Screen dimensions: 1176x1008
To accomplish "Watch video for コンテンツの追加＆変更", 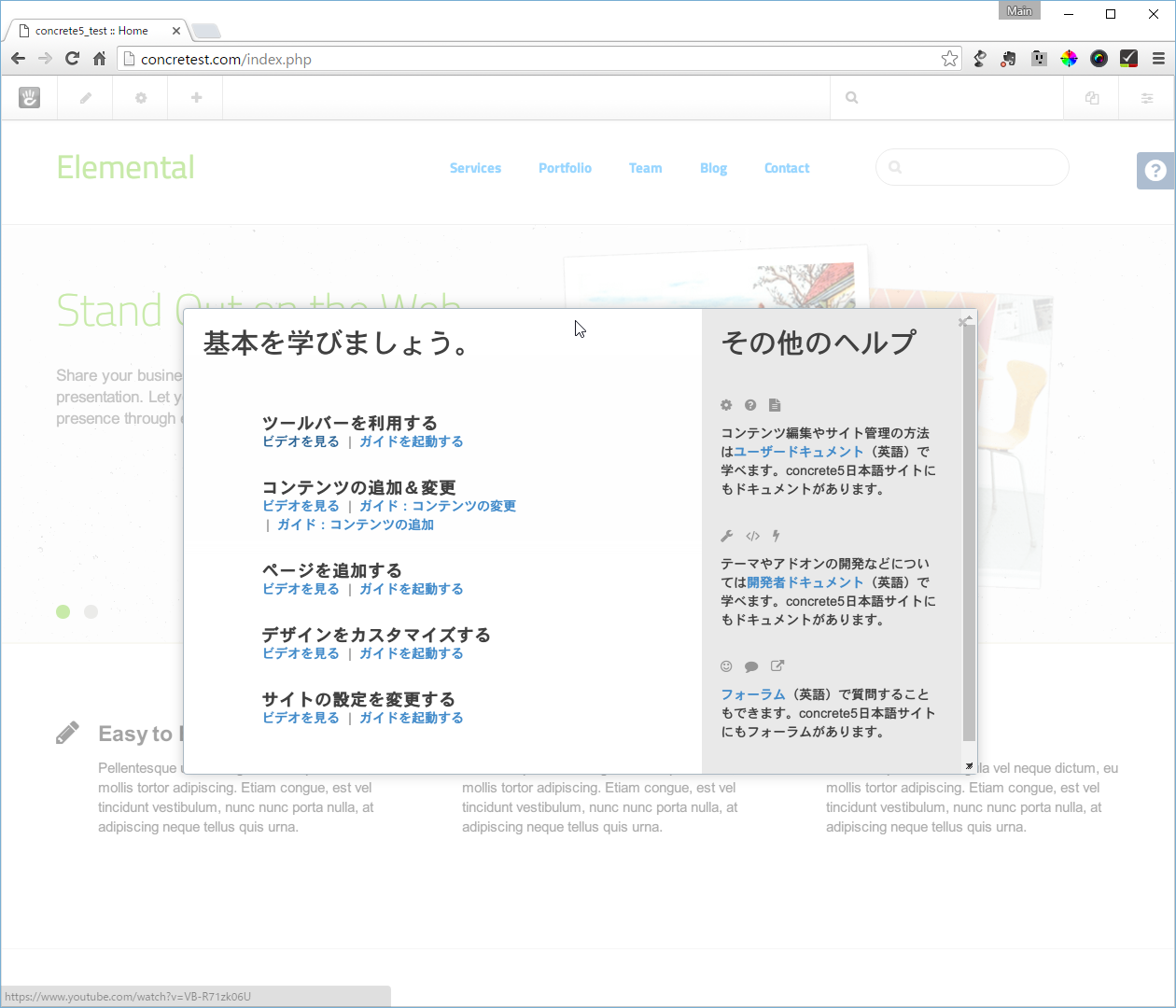I will click(x=301, y=506).
